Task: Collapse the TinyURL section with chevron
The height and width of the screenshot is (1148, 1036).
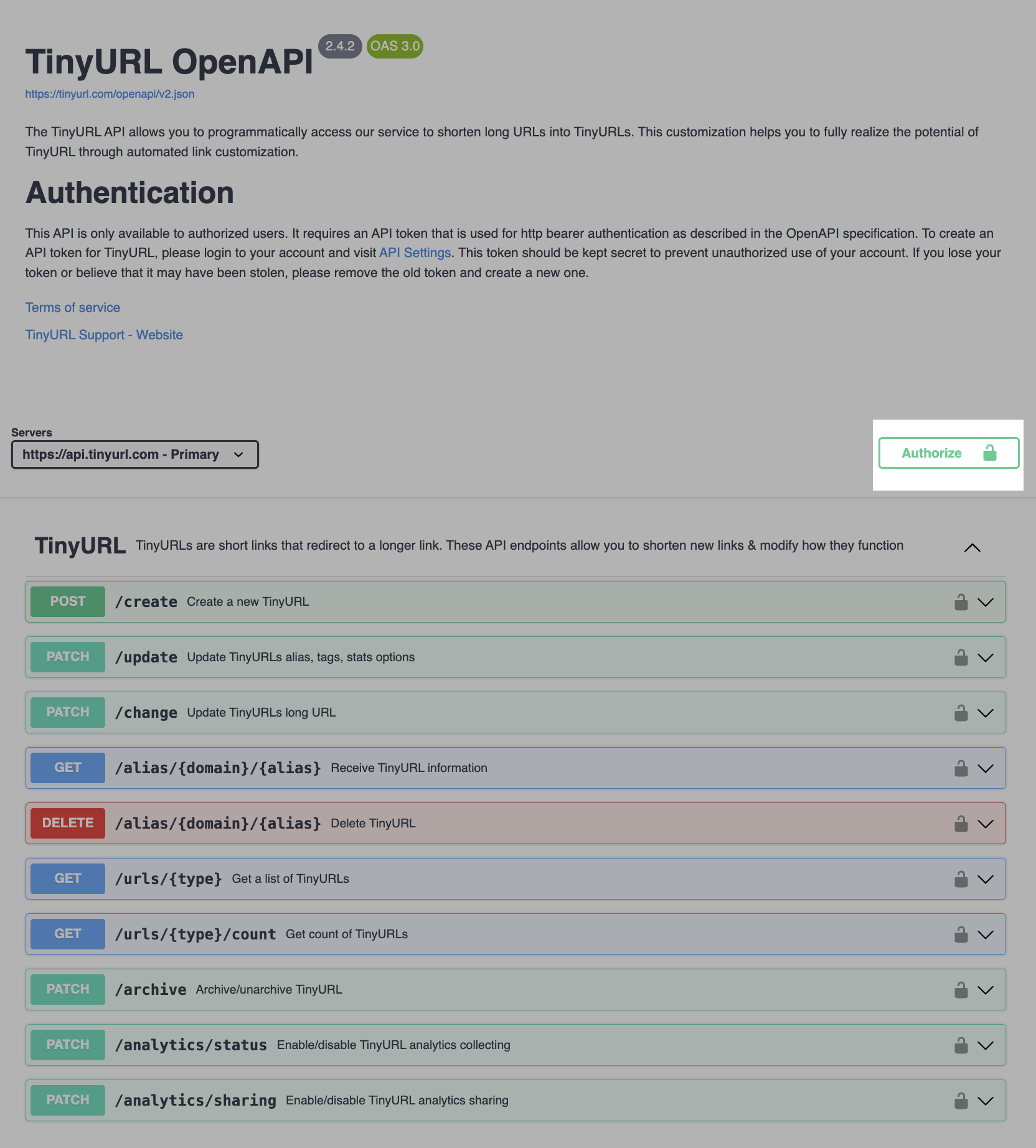Action: [972, 548]
